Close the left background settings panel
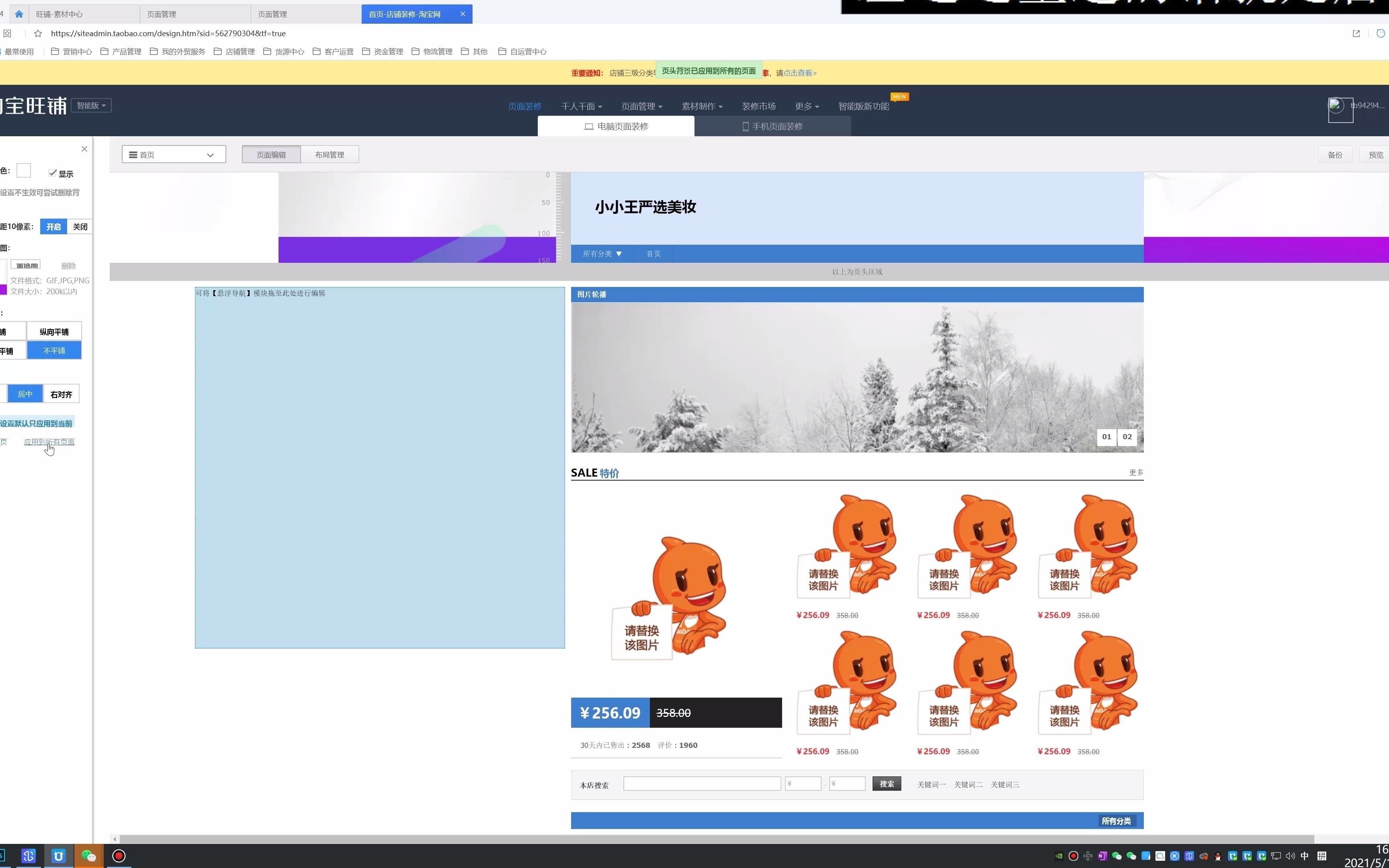 pos(84,149)
